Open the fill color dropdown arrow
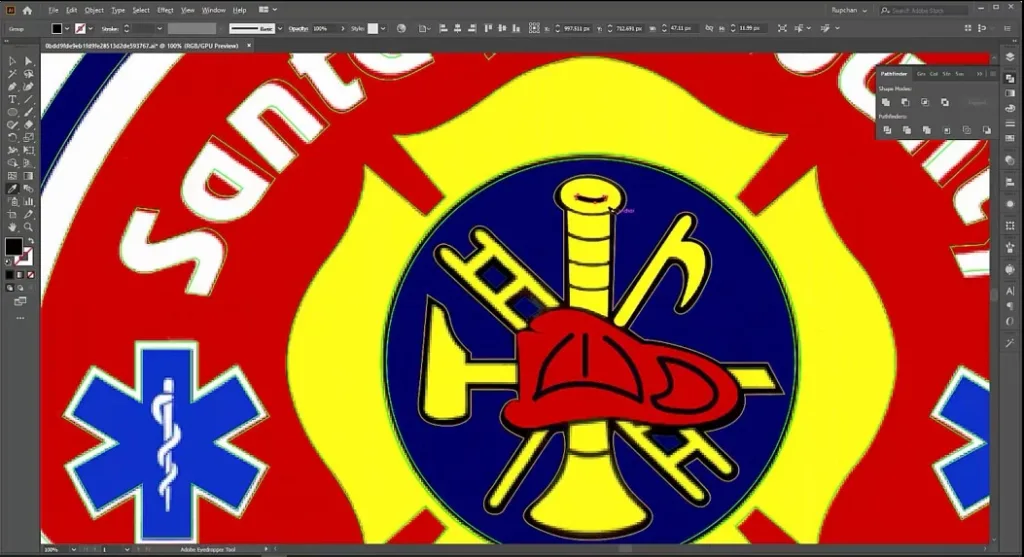Image resolution: width=1024 pixels, height=557 pixels. click(67, 29)
